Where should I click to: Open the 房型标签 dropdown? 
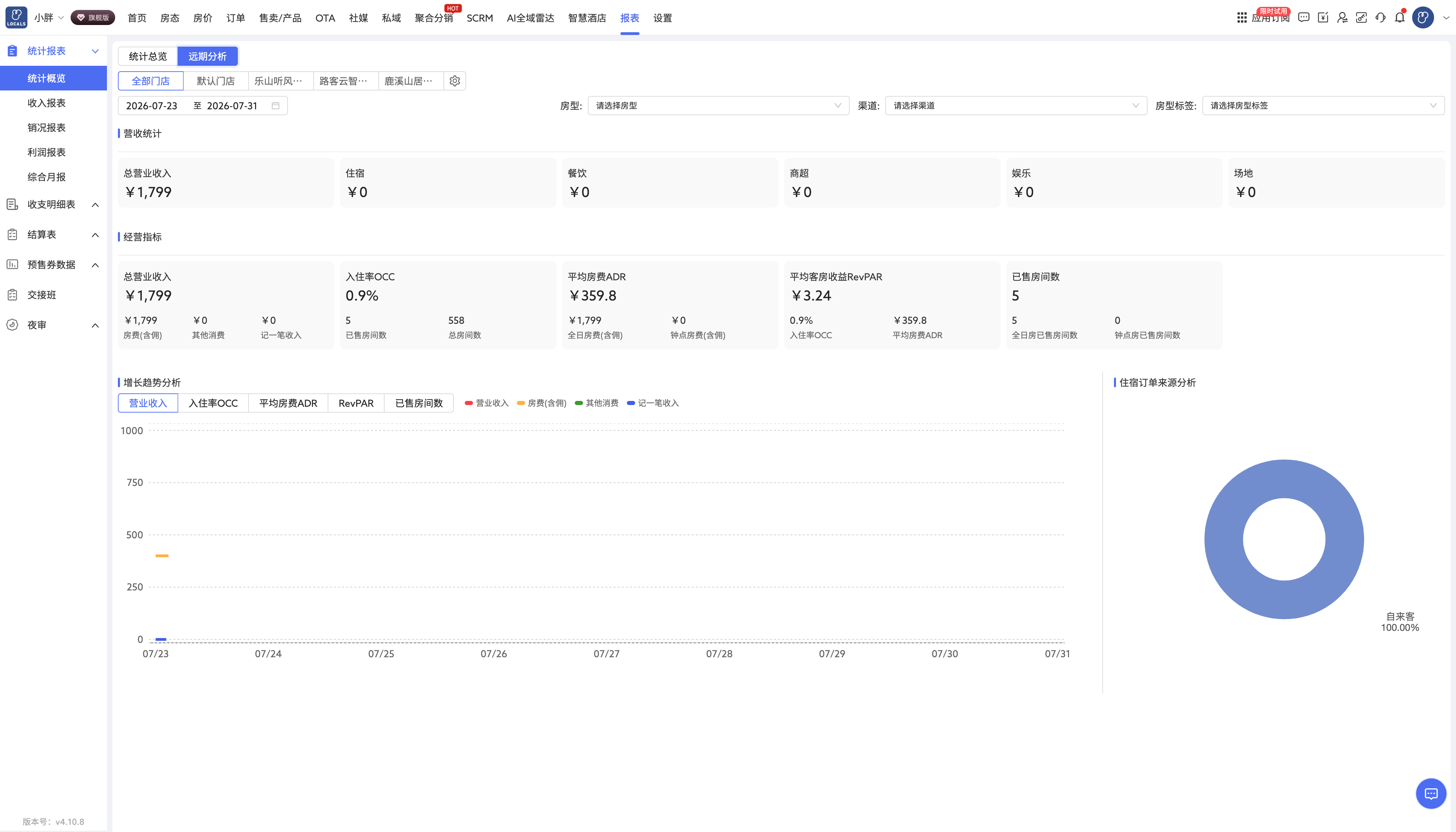[x=1323, y=106]
